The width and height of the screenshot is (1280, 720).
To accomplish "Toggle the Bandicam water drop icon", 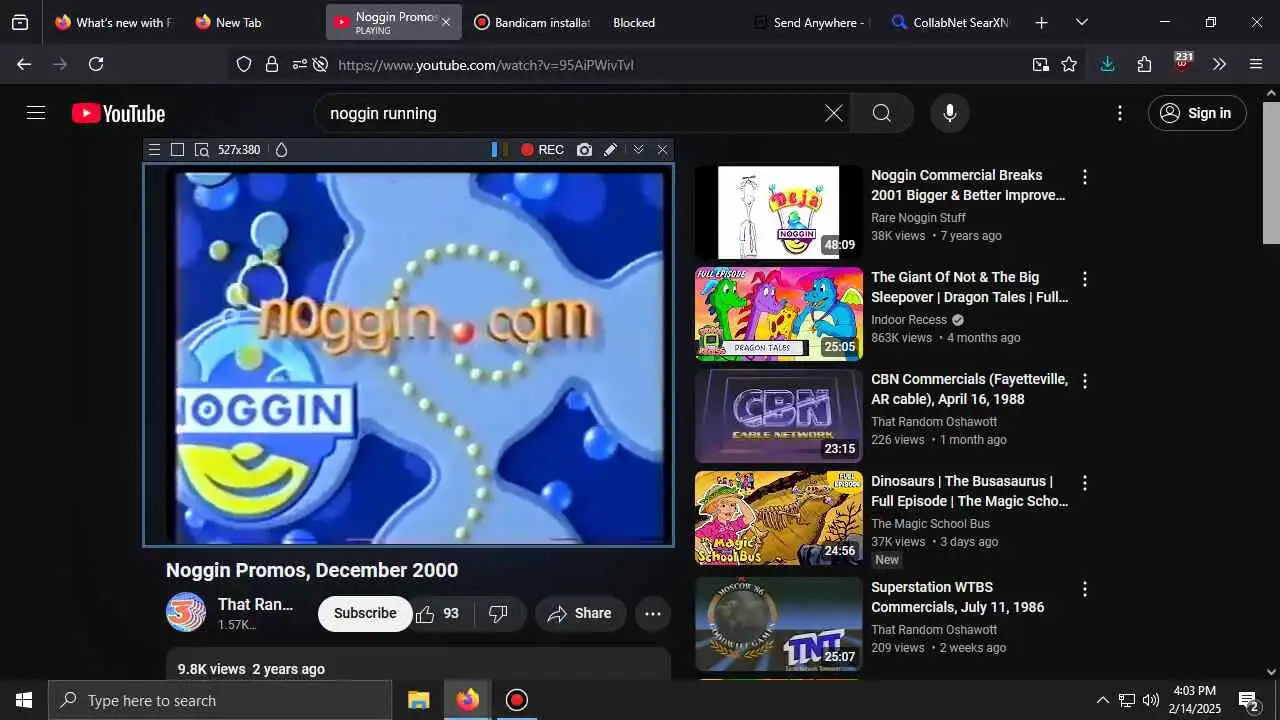I will coord(281,150).
